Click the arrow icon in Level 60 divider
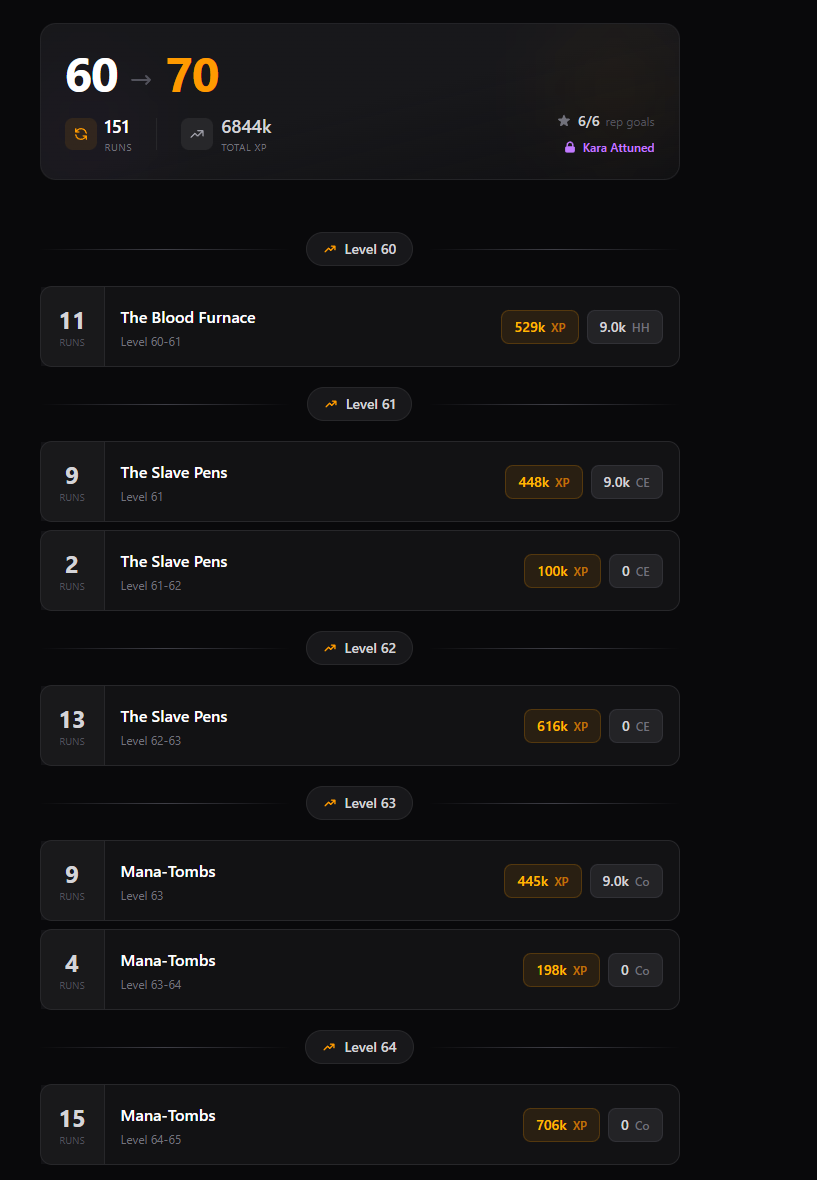Viewport: 817px width, 1180px height. 330,249
